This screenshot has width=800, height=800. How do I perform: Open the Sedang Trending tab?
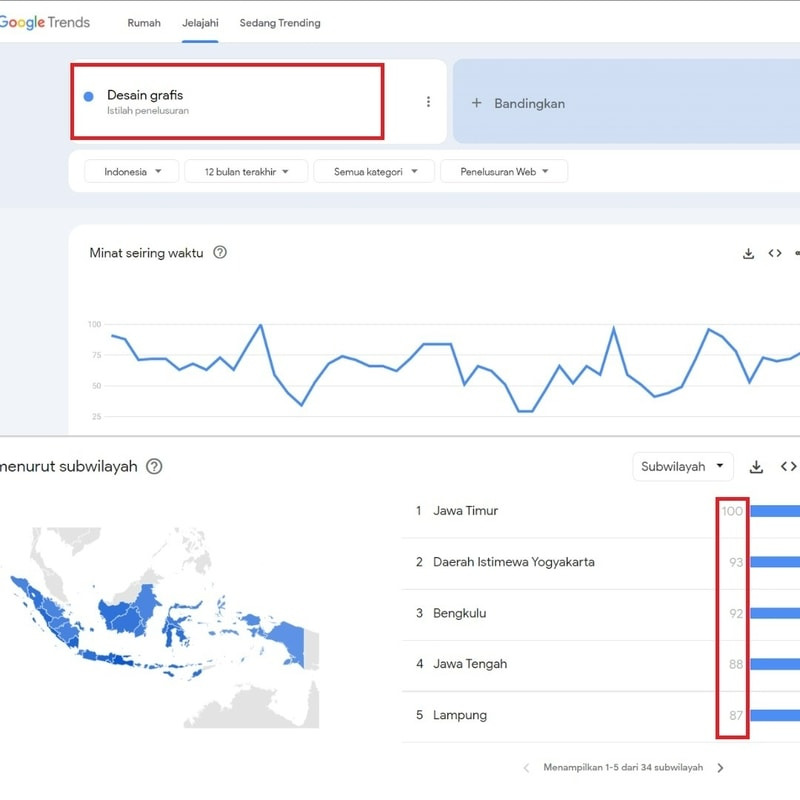280,23
